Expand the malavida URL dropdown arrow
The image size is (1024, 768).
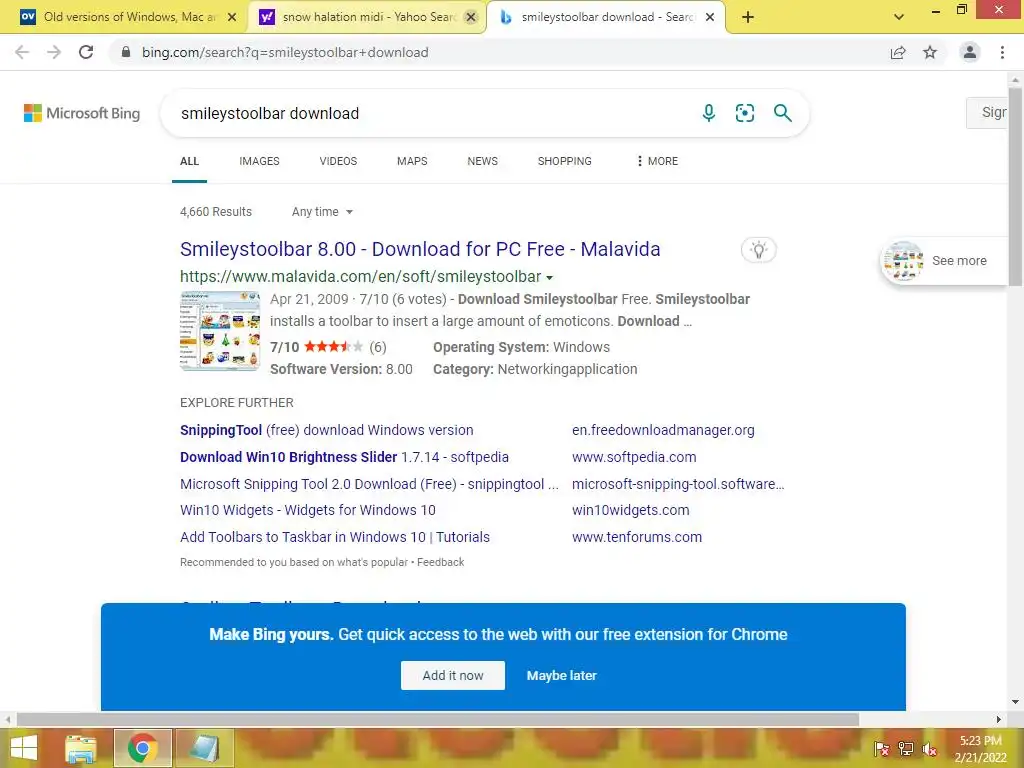(549, 278)
